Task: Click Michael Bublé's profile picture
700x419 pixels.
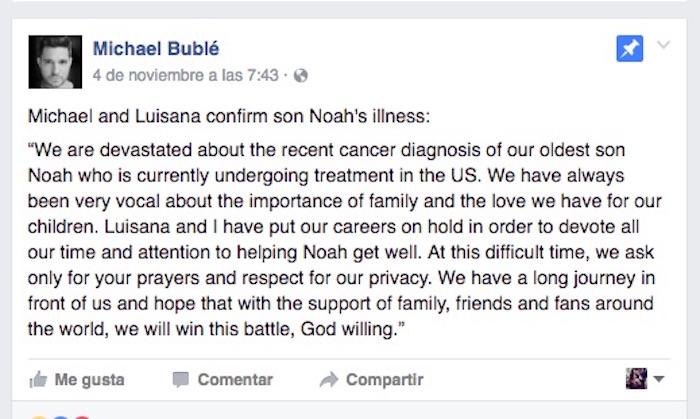Action: 55,60
